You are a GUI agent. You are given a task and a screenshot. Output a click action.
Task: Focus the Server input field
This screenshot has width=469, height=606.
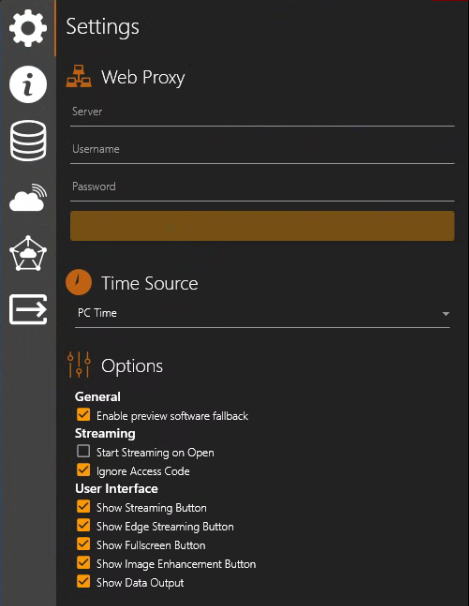pyautogui.click(x=262, y=114)
